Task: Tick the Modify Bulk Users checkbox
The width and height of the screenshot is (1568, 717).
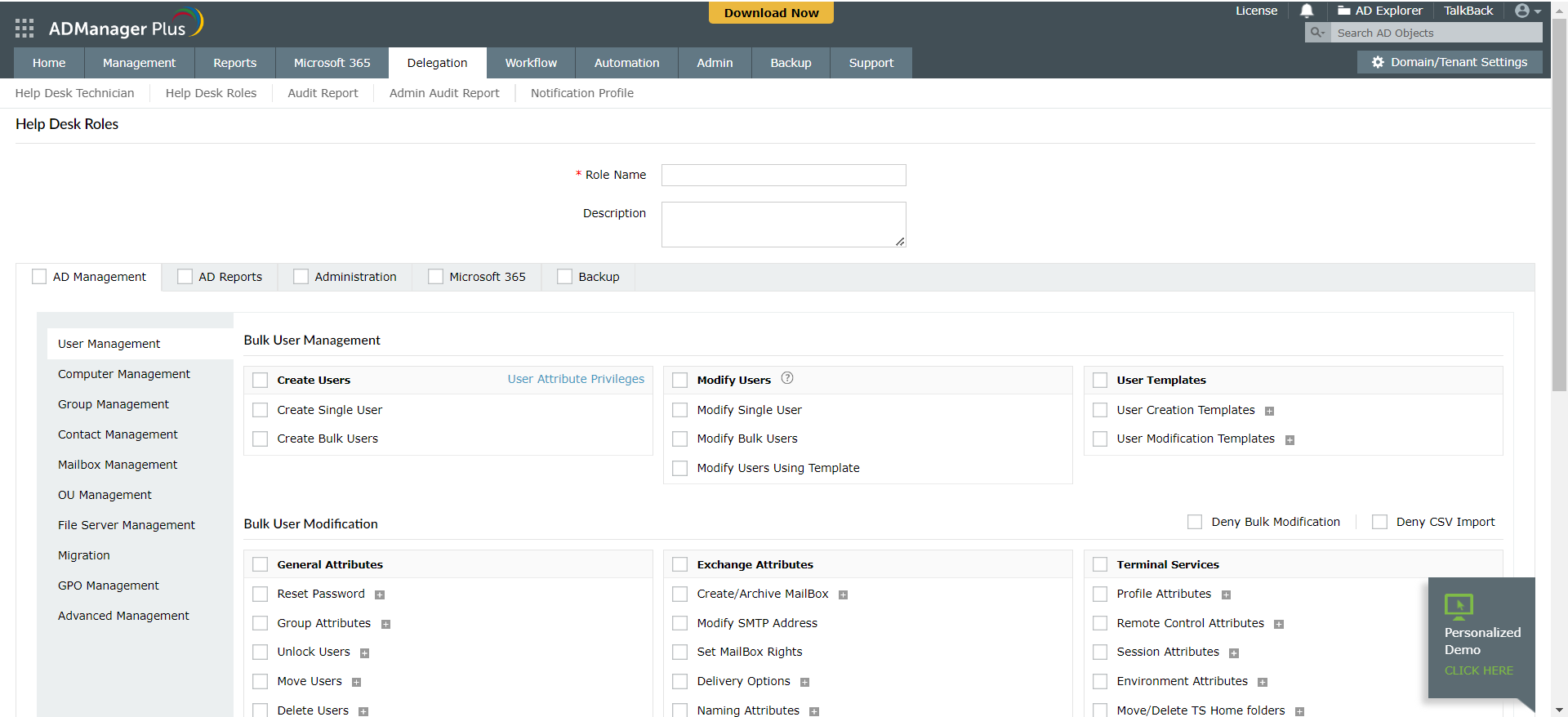Action: click(680, 439)
